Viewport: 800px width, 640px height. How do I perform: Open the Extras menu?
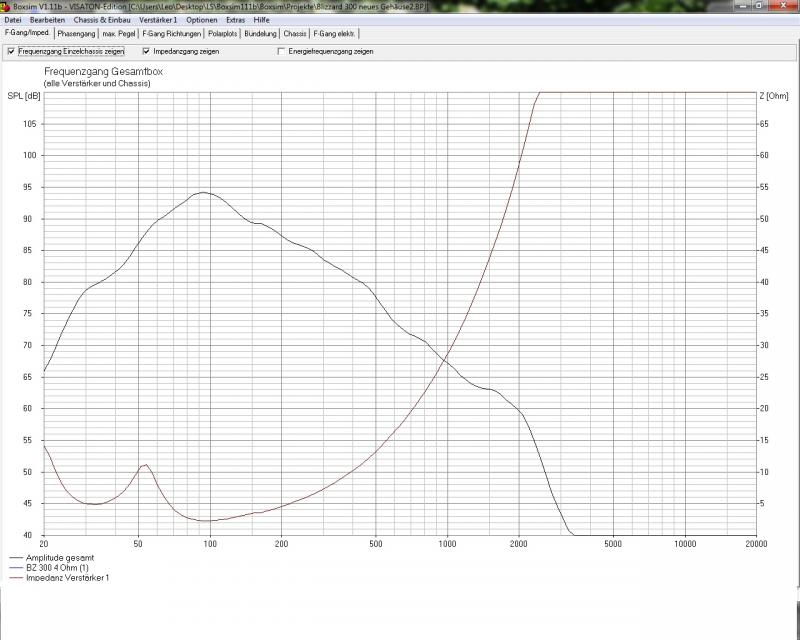point(235,20)
